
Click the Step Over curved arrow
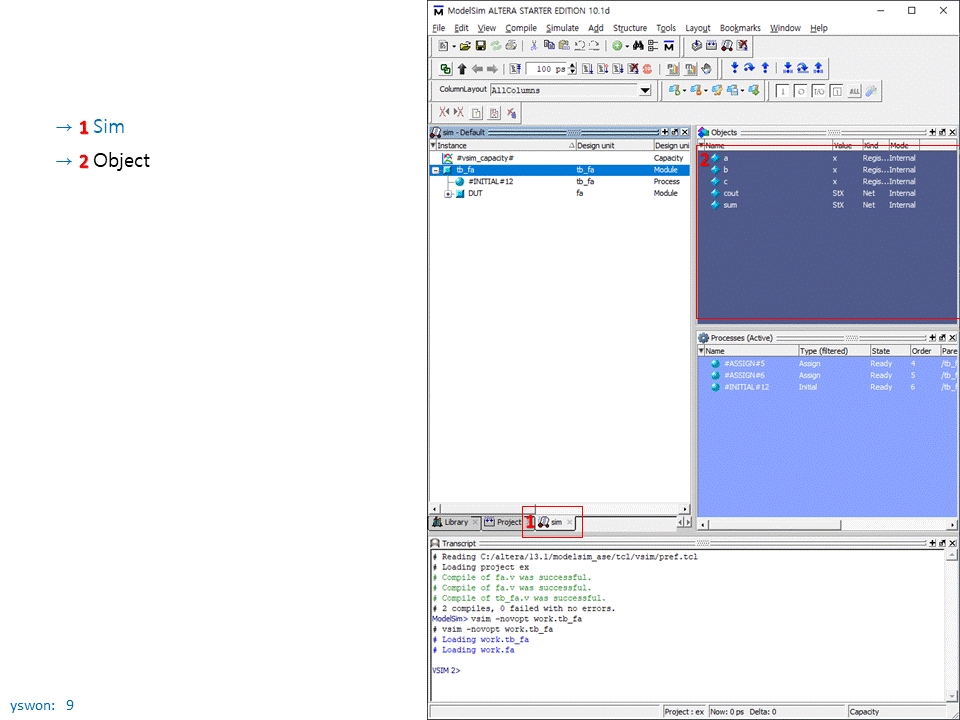click(x=749, y=67)
